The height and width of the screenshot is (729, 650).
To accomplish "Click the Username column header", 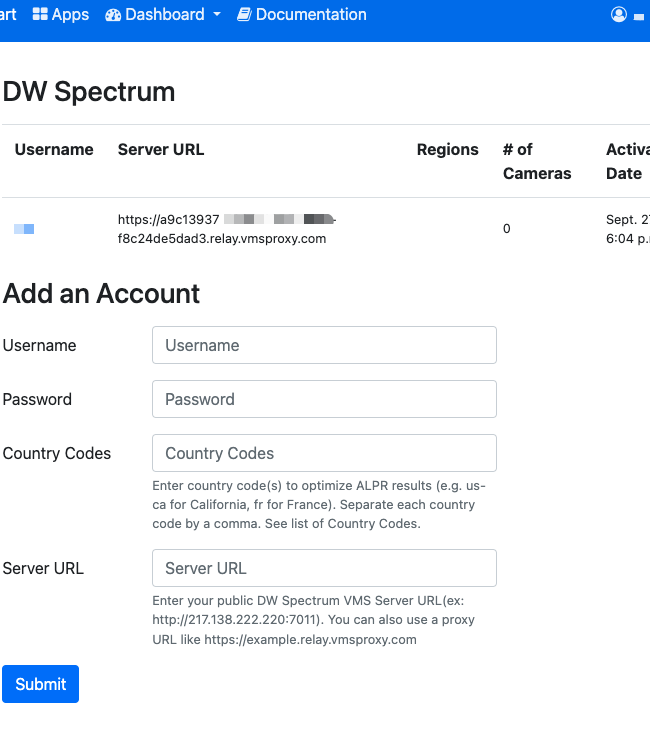I will [x=54, y=149].
